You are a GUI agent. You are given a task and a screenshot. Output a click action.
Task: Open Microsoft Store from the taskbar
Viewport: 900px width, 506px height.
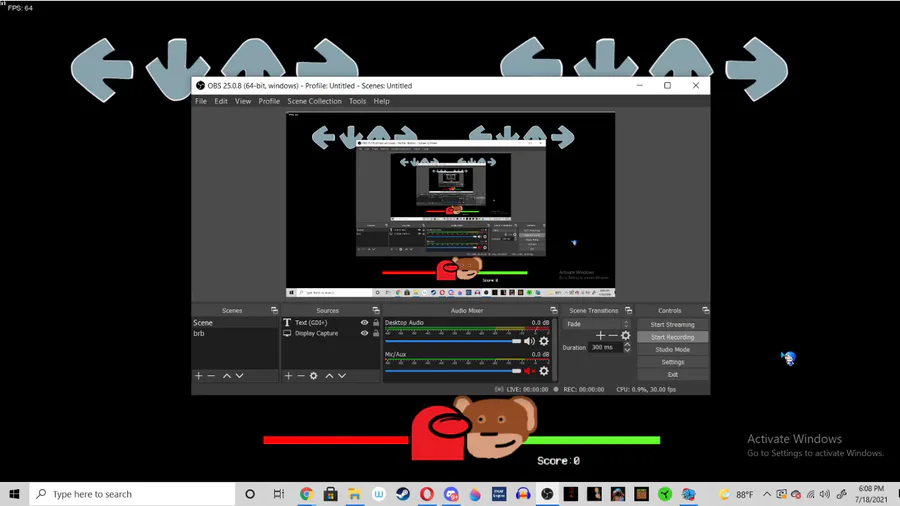(x=331, y=494)
